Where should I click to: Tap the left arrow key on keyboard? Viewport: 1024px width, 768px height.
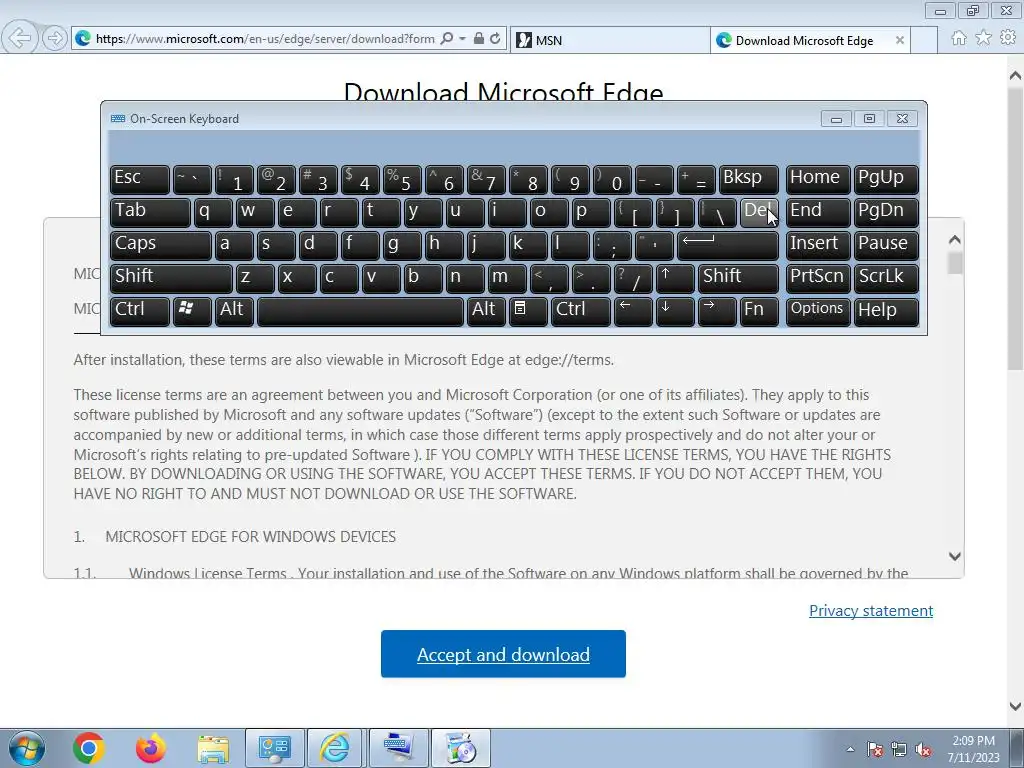coord(633,310)
